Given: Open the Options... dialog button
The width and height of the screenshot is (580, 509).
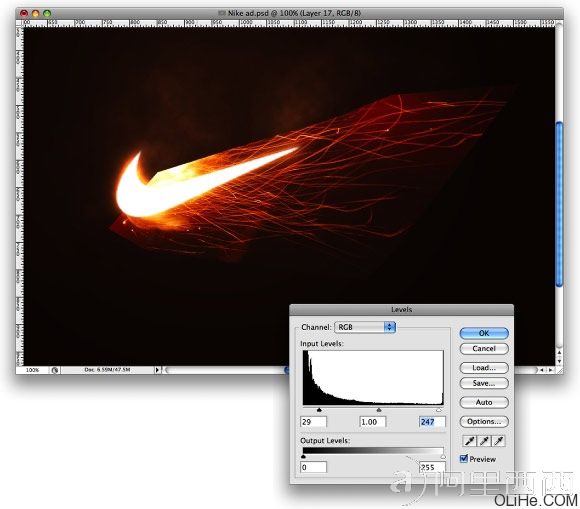Looking at the screenshot, I should click(x=484, y=421).
